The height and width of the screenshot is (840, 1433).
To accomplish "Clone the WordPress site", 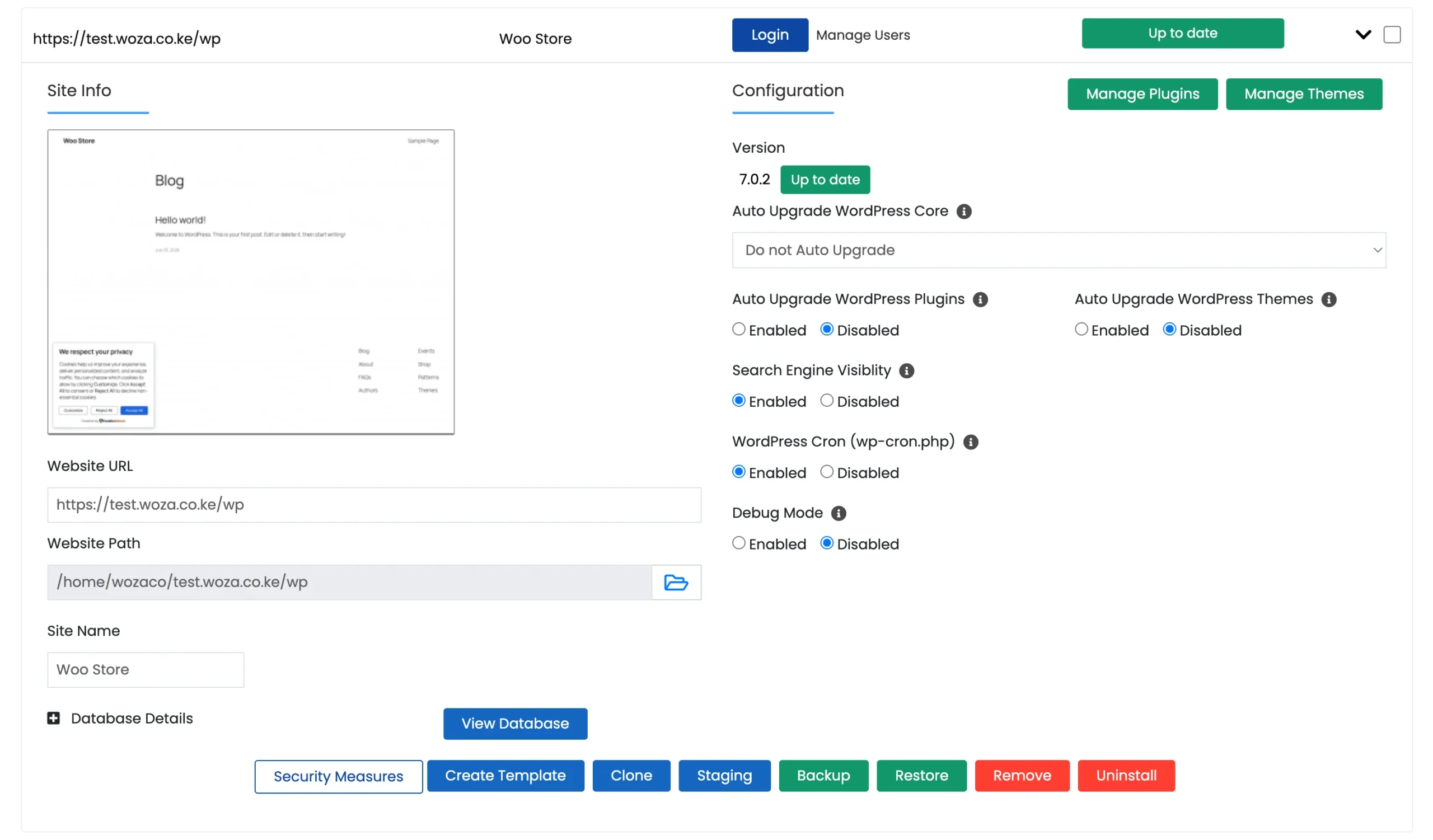I will tap(631, 776).
